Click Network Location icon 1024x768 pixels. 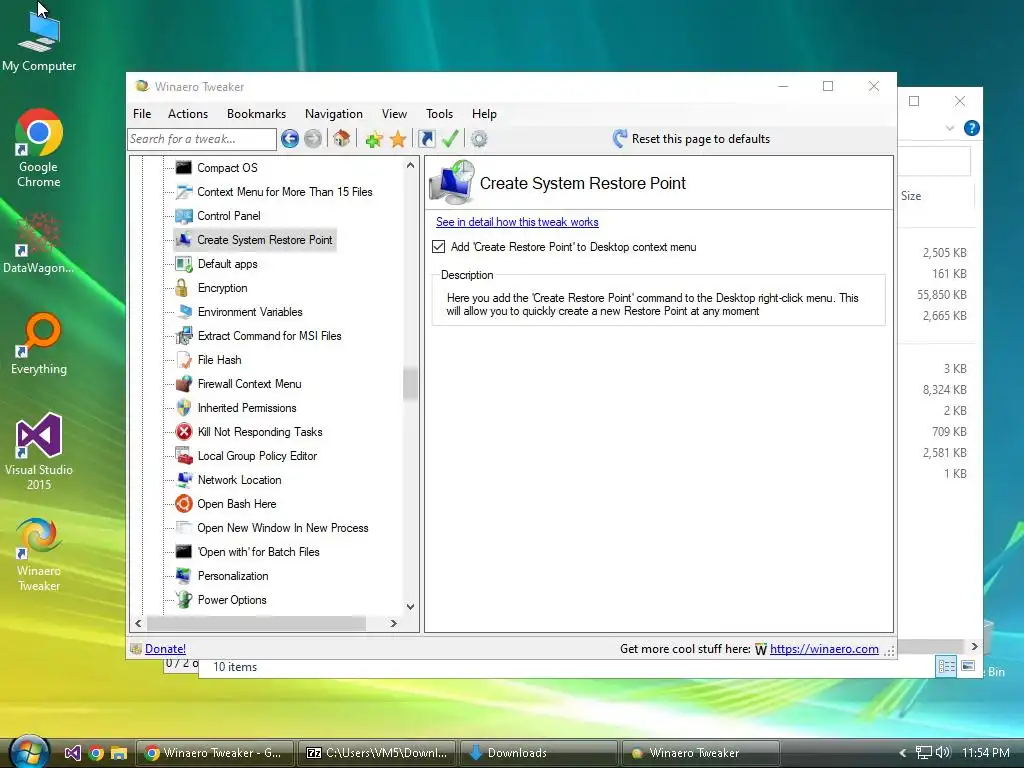pos(184,480)
